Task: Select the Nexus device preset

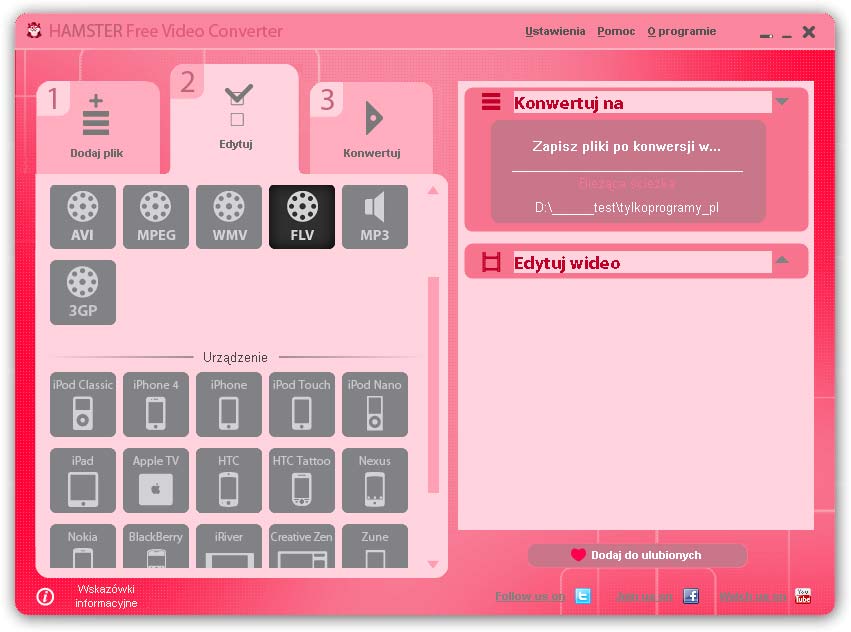Action: 374,480
